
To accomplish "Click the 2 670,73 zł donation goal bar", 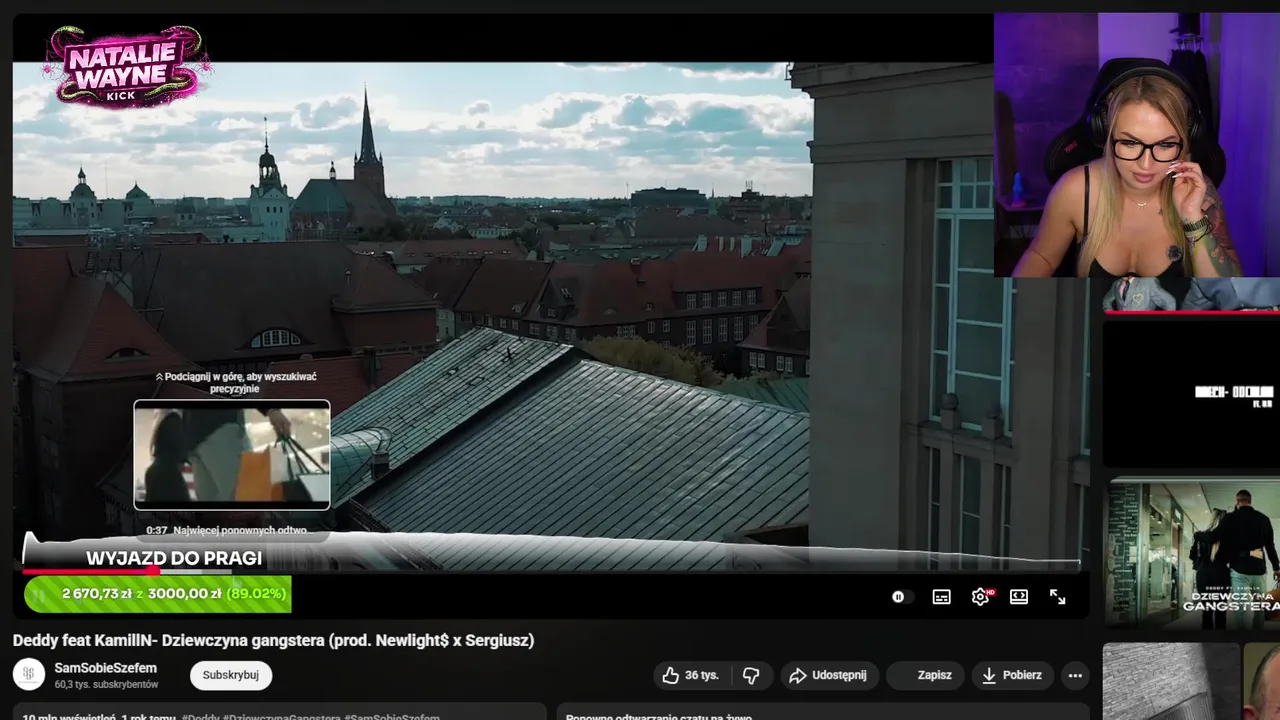I will tap(158, 594).
